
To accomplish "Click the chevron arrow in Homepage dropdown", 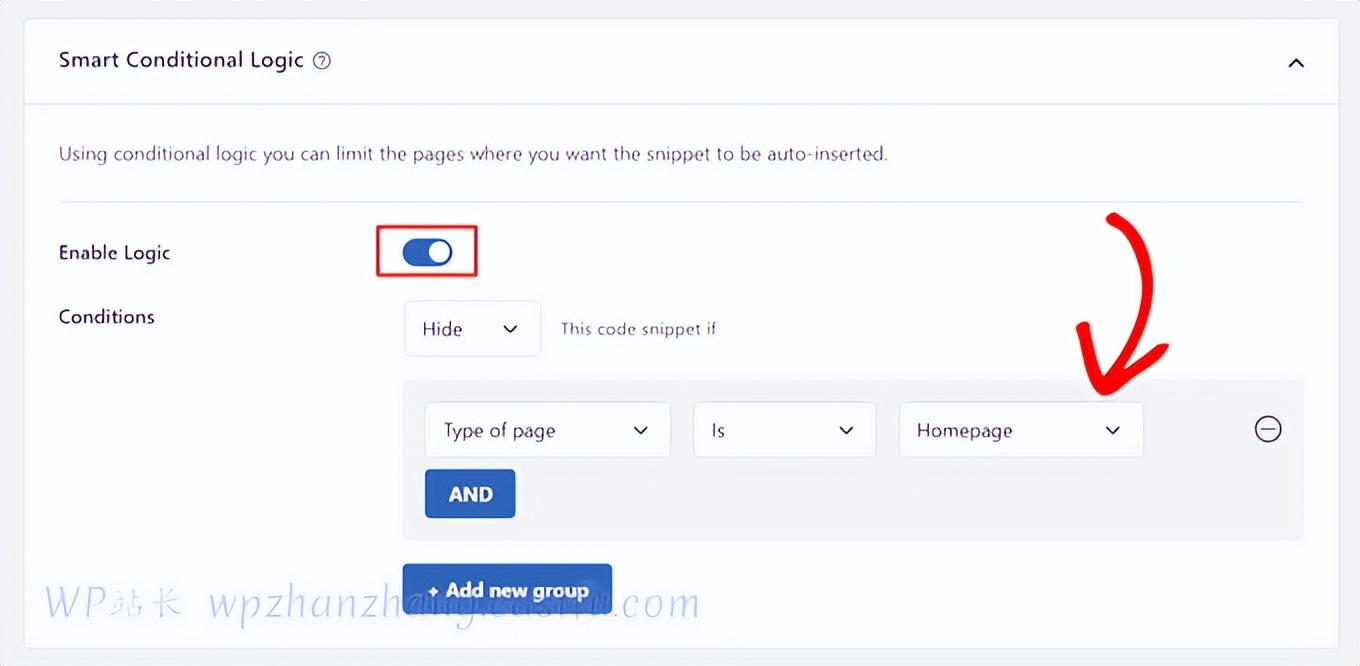I will point(1113,431).
